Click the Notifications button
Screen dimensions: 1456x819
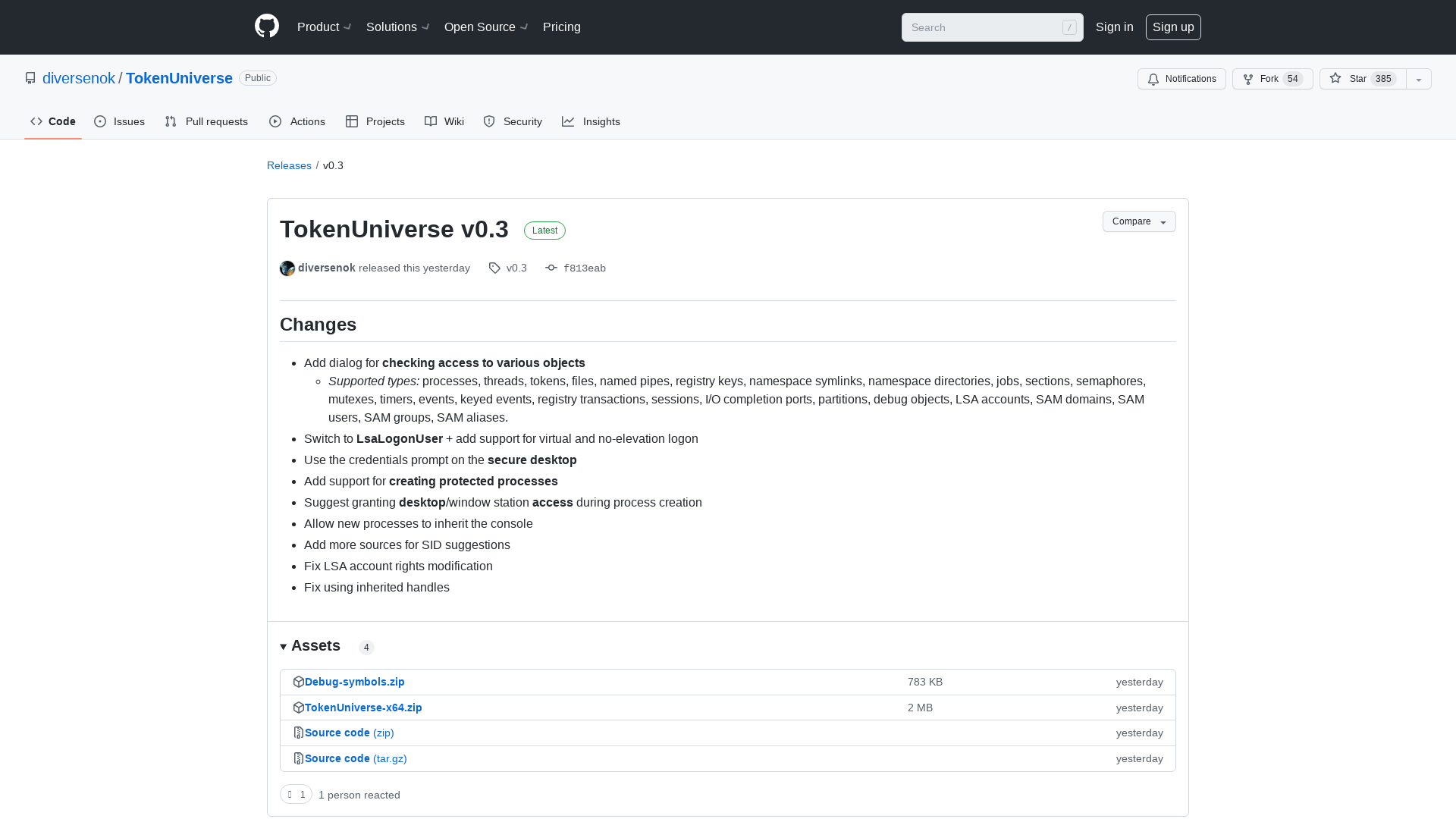(1181, 79)
